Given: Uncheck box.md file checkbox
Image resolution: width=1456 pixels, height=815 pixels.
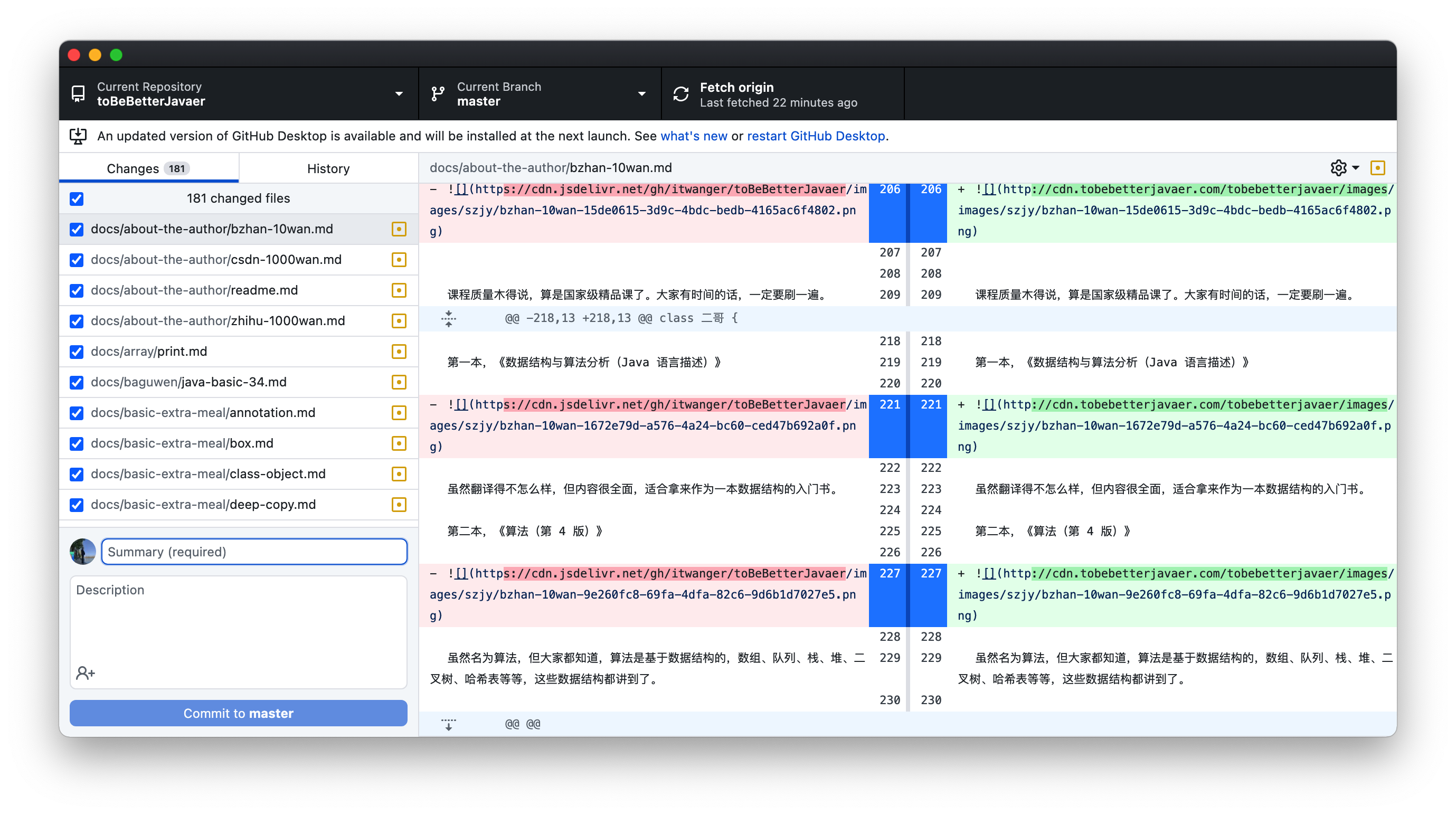Looking at the screenshot, I should coord(77,444).
